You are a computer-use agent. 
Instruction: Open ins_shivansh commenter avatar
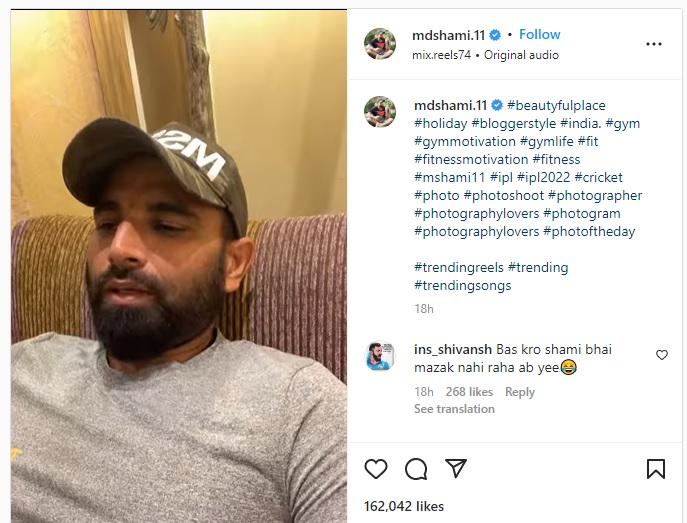380,356
